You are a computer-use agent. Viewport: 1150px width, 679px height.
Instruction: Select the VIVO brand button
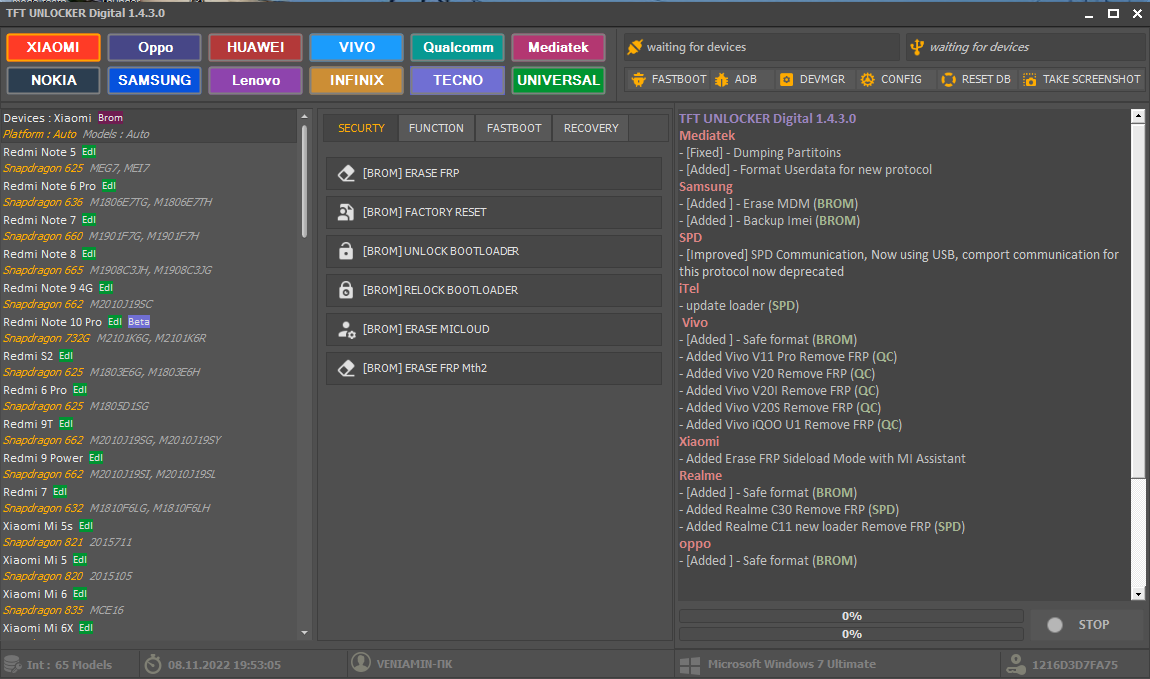pyautogui.click(x=356, y=47)
